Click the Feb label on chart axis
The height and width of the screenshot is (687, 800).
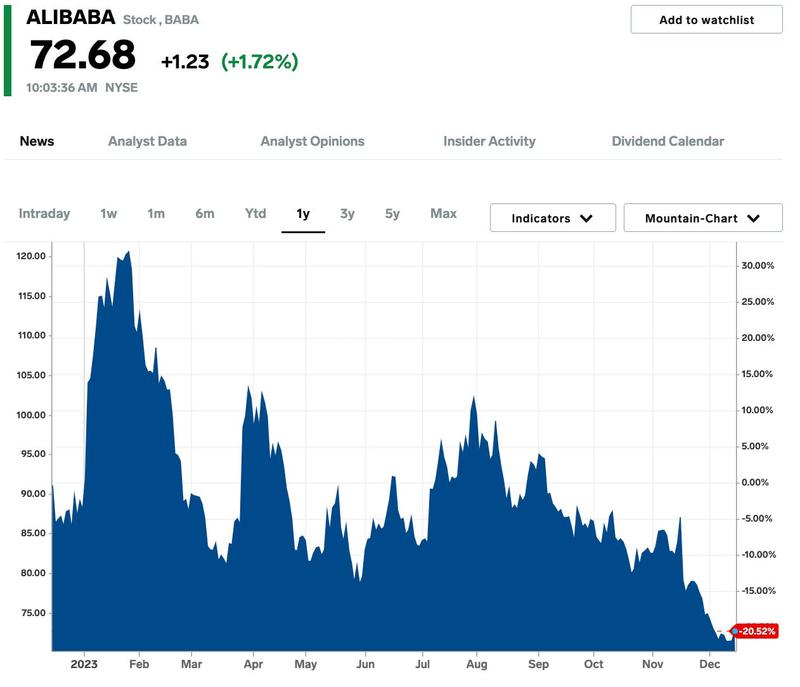(139, 664)
